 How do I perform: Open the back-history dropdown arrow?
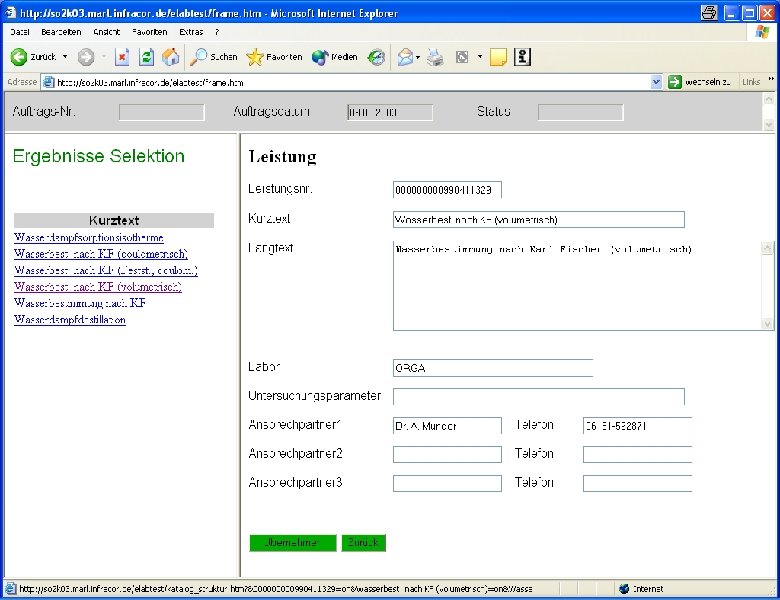pyautogui.click(x=65, y=57)
